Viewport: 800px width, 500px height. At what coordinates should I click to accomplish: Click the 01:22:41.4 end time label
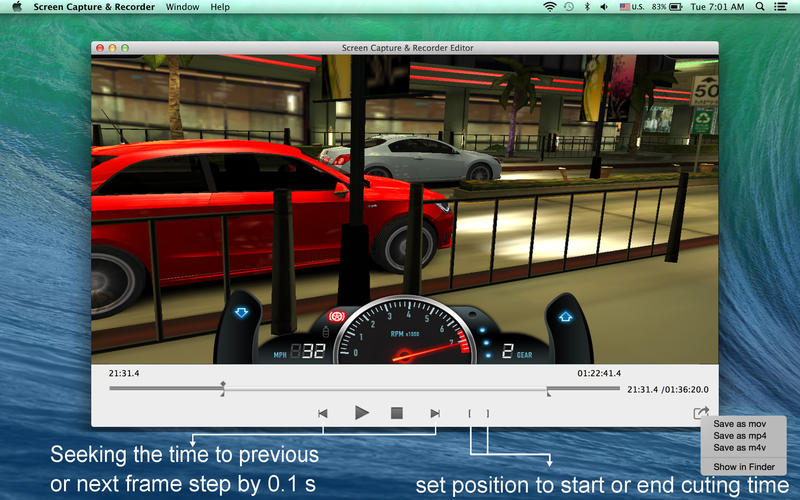coord(599,373)
